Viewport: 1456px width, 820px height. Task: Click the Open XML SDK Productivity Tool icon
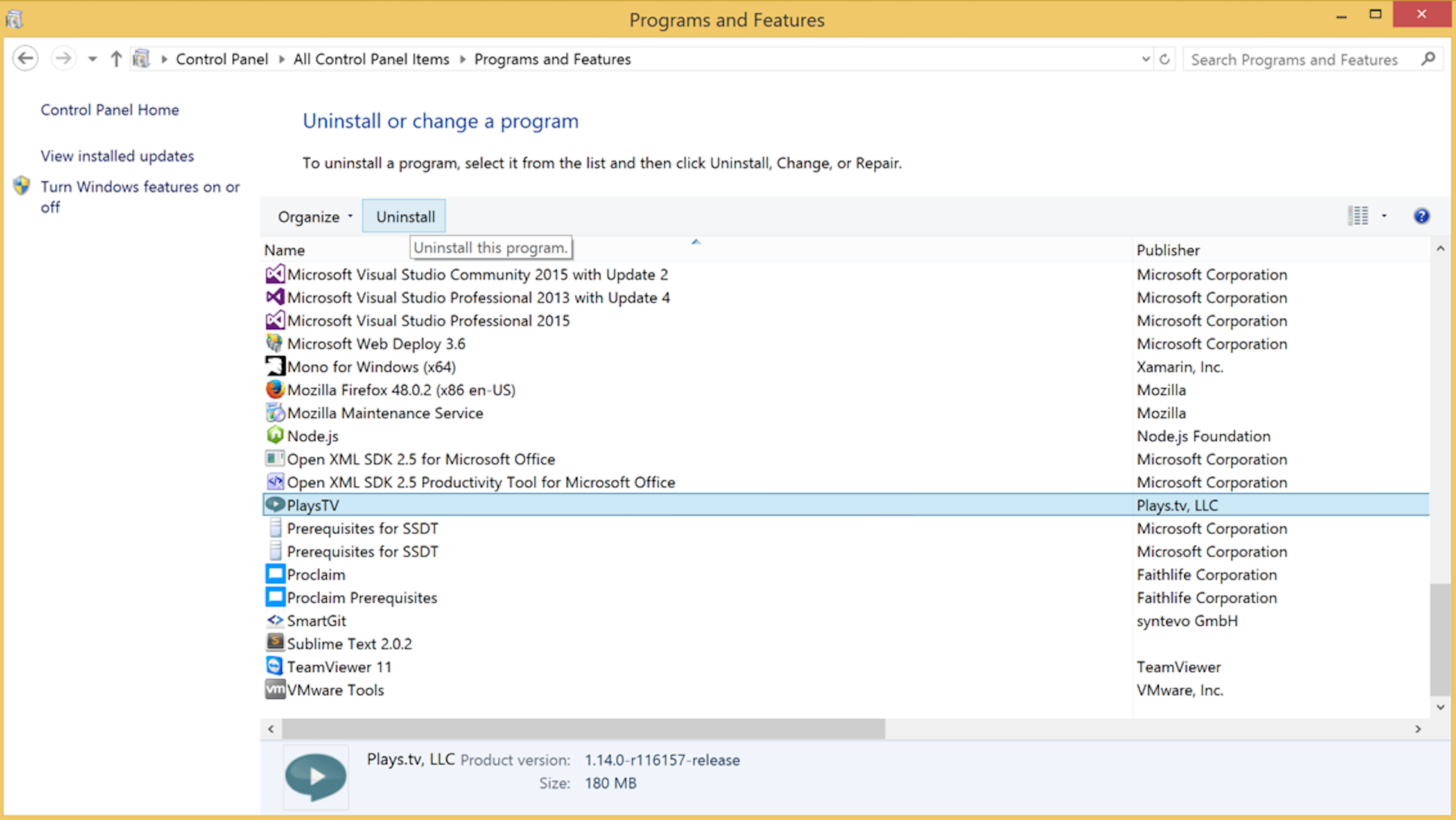click(275, 482)
